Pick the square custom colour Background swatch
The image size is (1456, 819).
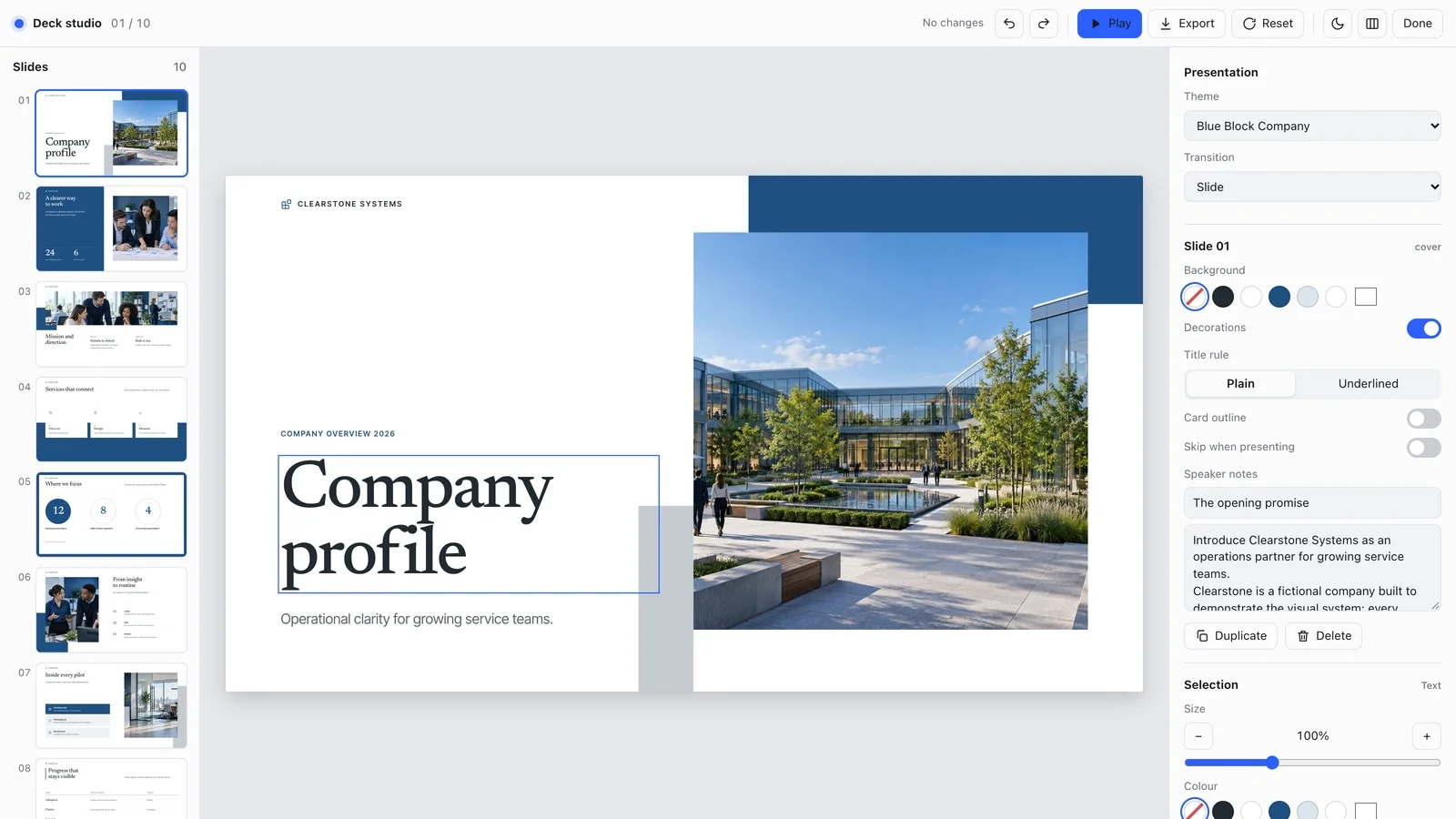click(x=1366, y=297)
